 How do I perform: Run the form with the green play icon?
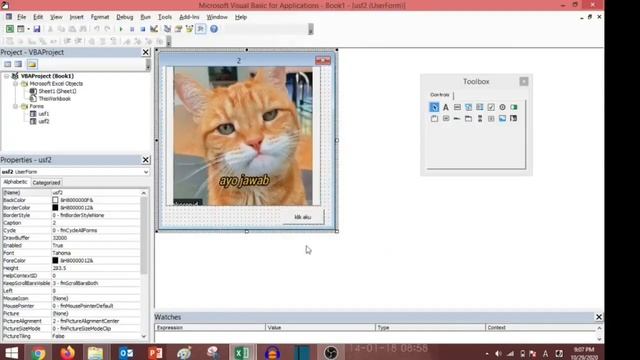coord(121,29)
